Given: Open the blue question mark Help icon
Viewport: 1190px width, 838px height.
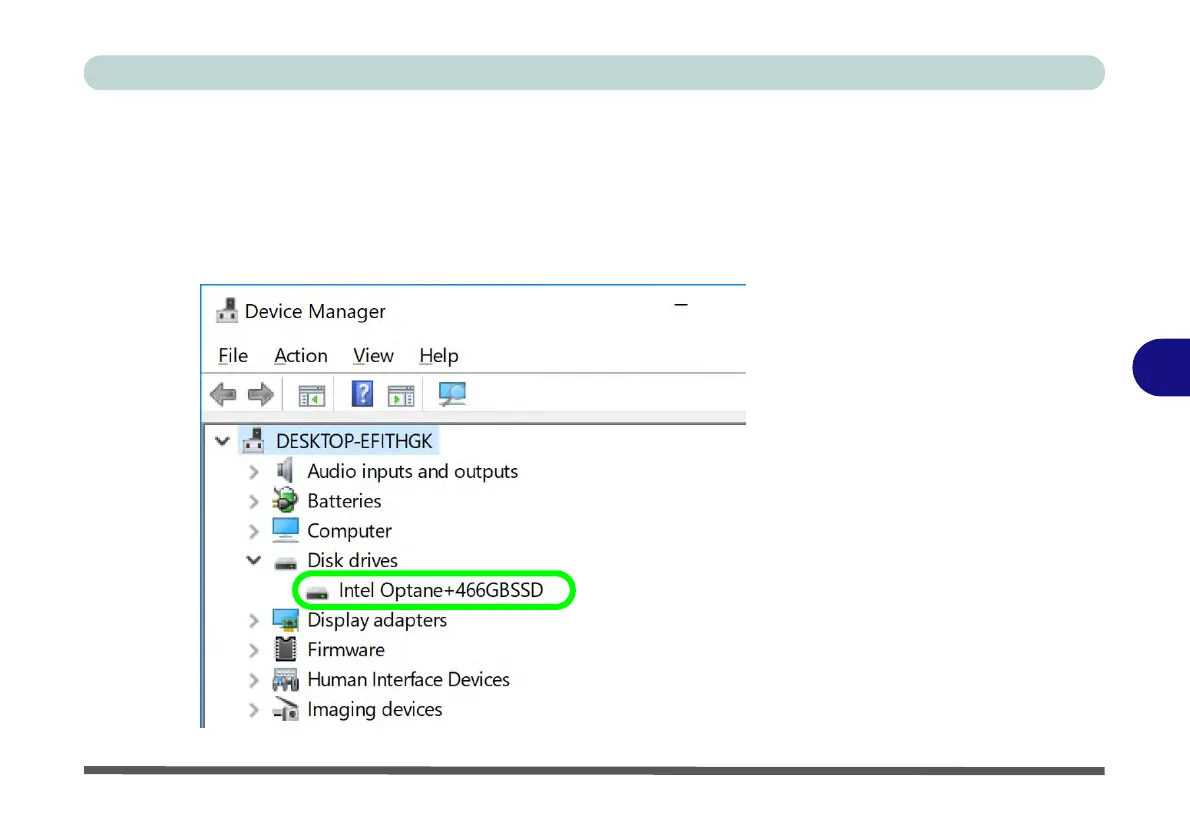Looking at the screenshot, I should pos(362,394).
